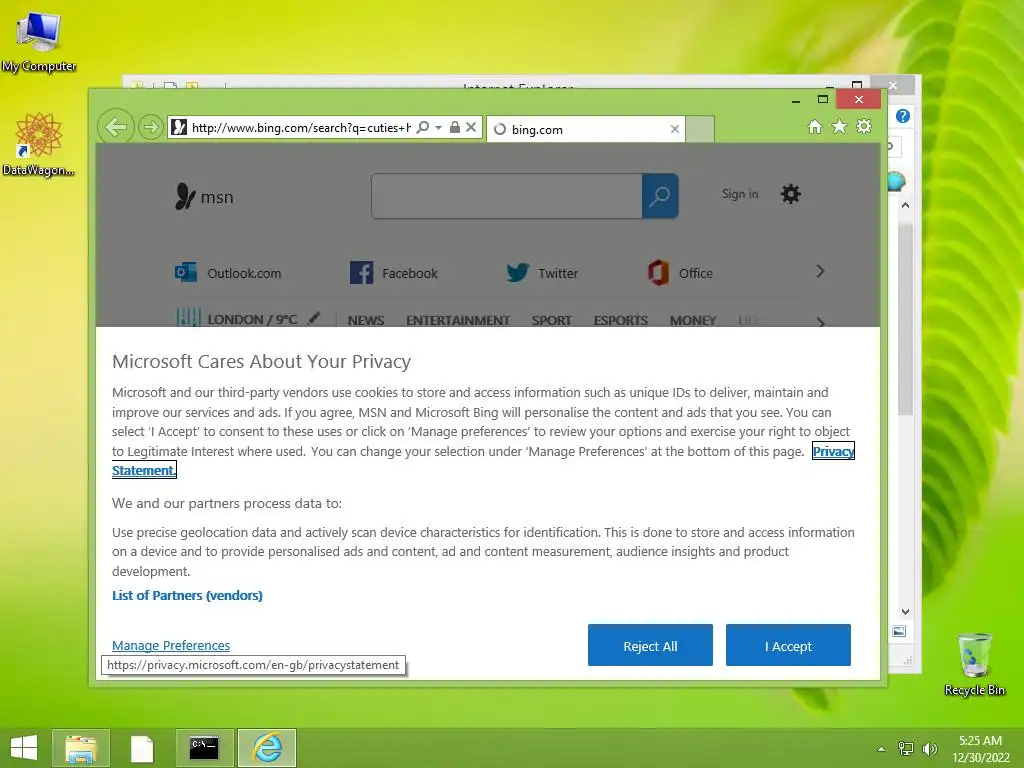
Task: Click the Sign in link on msn
Action: (x=740, y=194)
